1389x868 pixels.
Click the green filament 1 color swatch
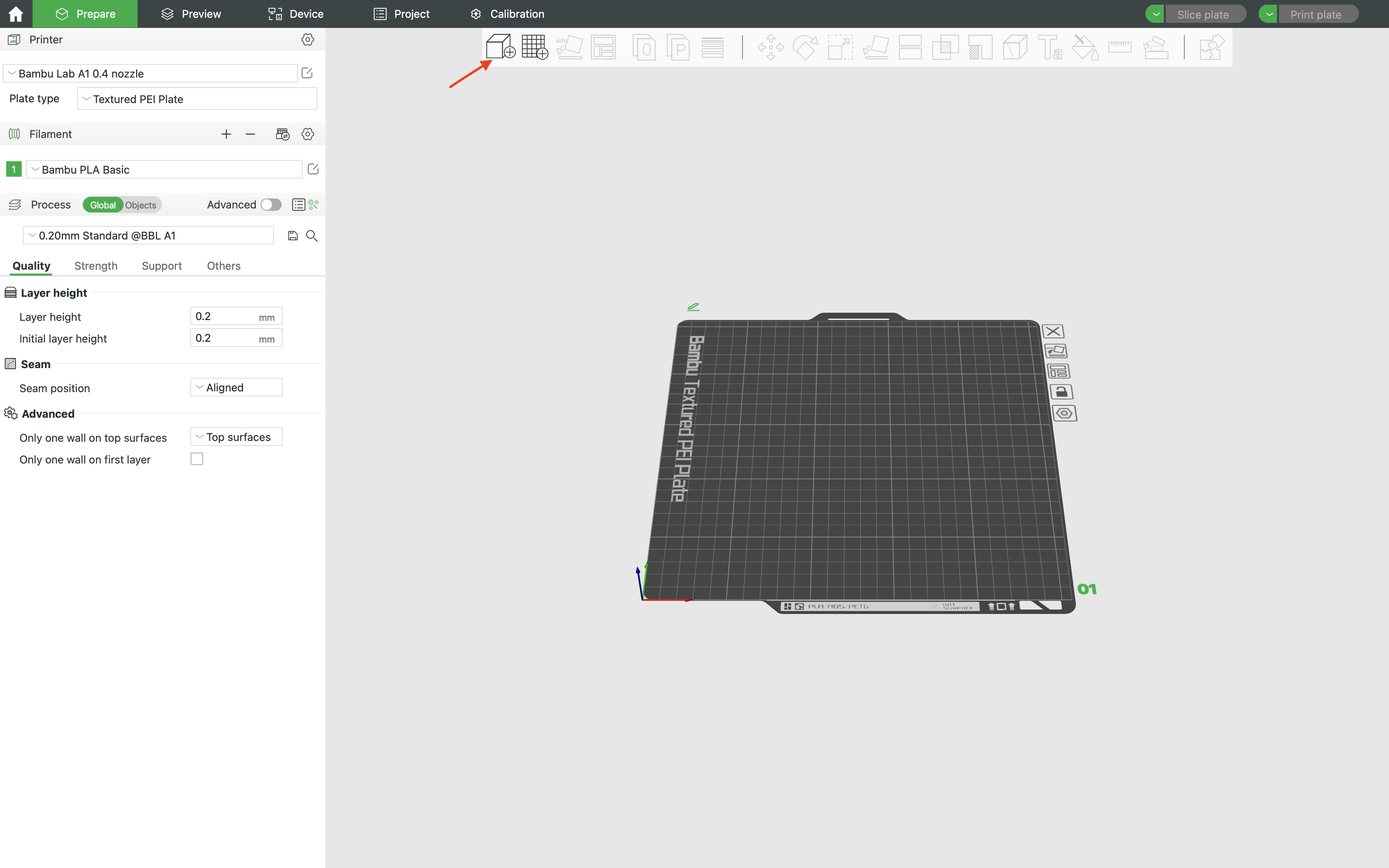(x=14, y=169)
